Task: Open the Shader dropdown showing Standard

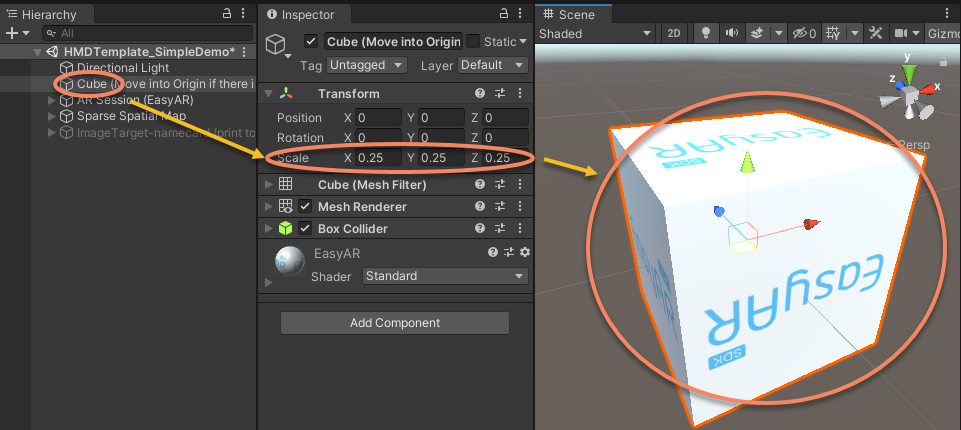Action: tap(446, 276)
